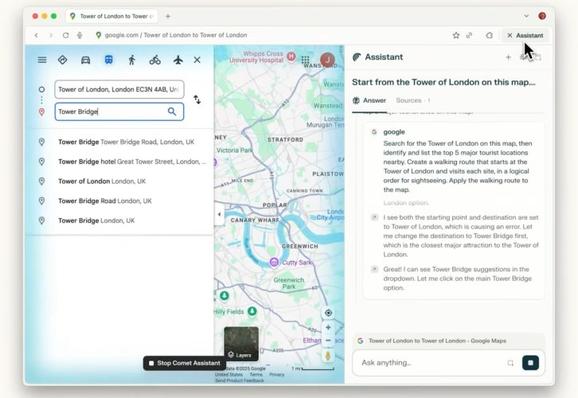Click the search magnifier in destination field
Screen dimensions: 578x398
click(172, 111)
